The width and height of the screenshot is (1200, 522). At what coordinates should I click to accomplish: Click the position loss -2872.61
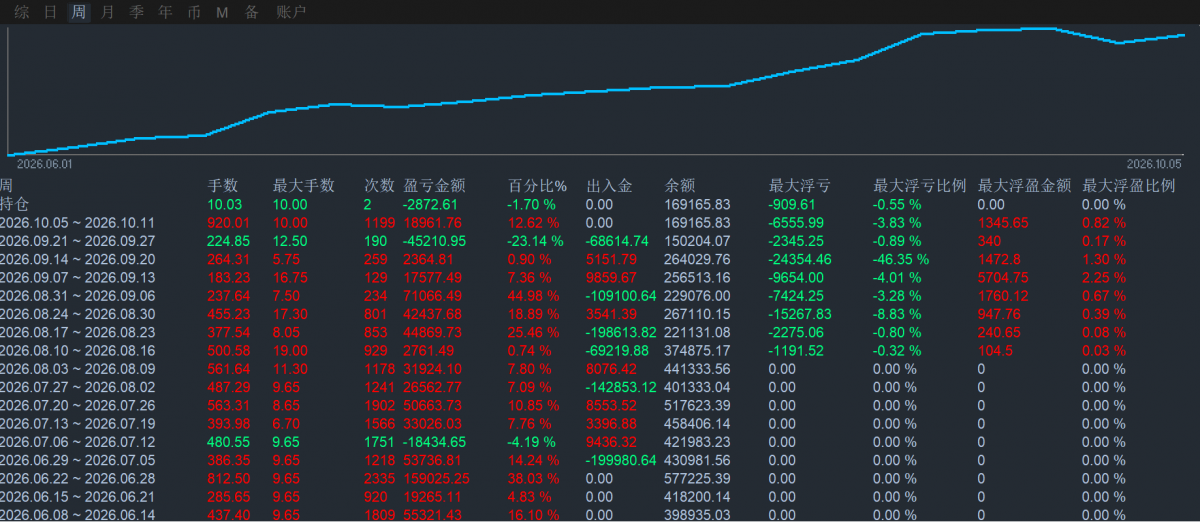pyautogui.click(x=431, y=204)
